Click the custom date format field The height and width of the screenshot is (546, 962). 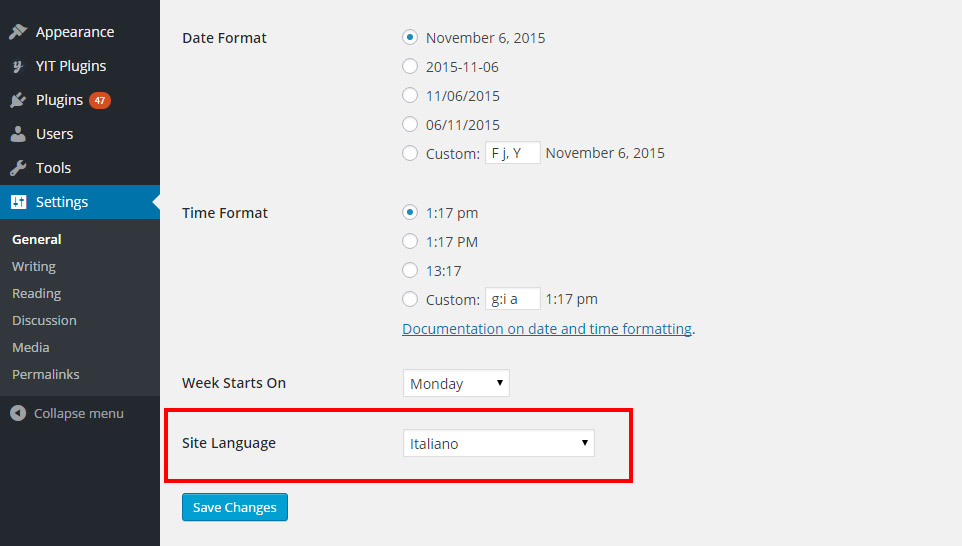(x=513, y=153)
